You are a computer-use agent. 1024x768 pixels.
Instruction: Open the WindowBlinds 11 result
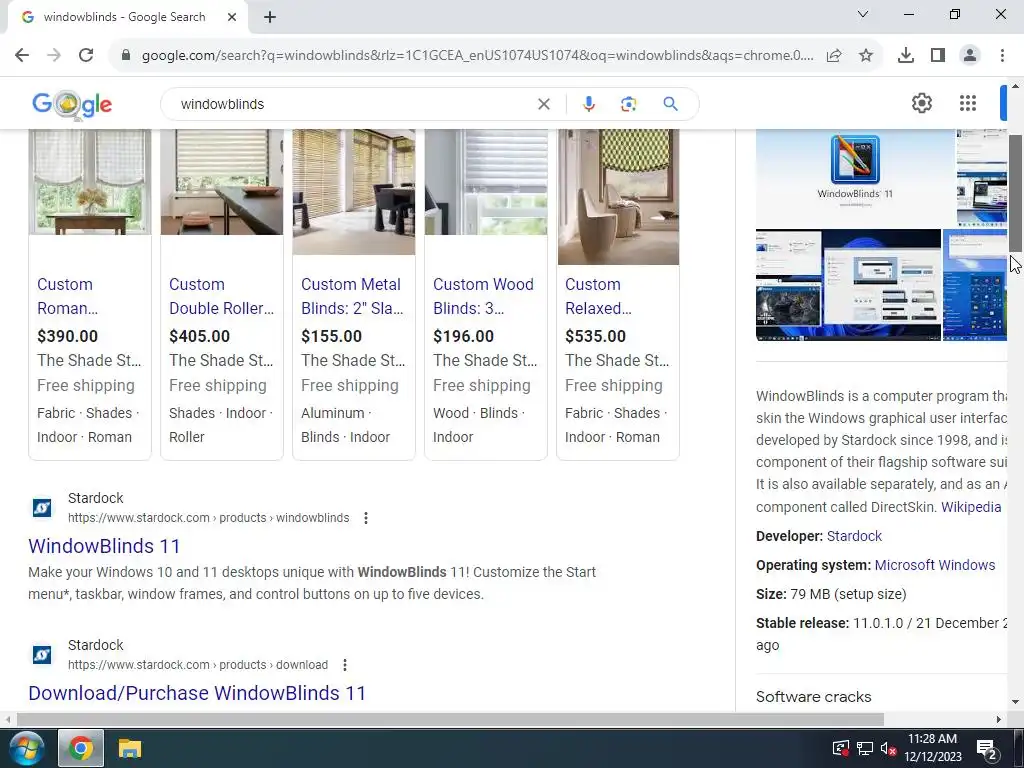point(104,546)
